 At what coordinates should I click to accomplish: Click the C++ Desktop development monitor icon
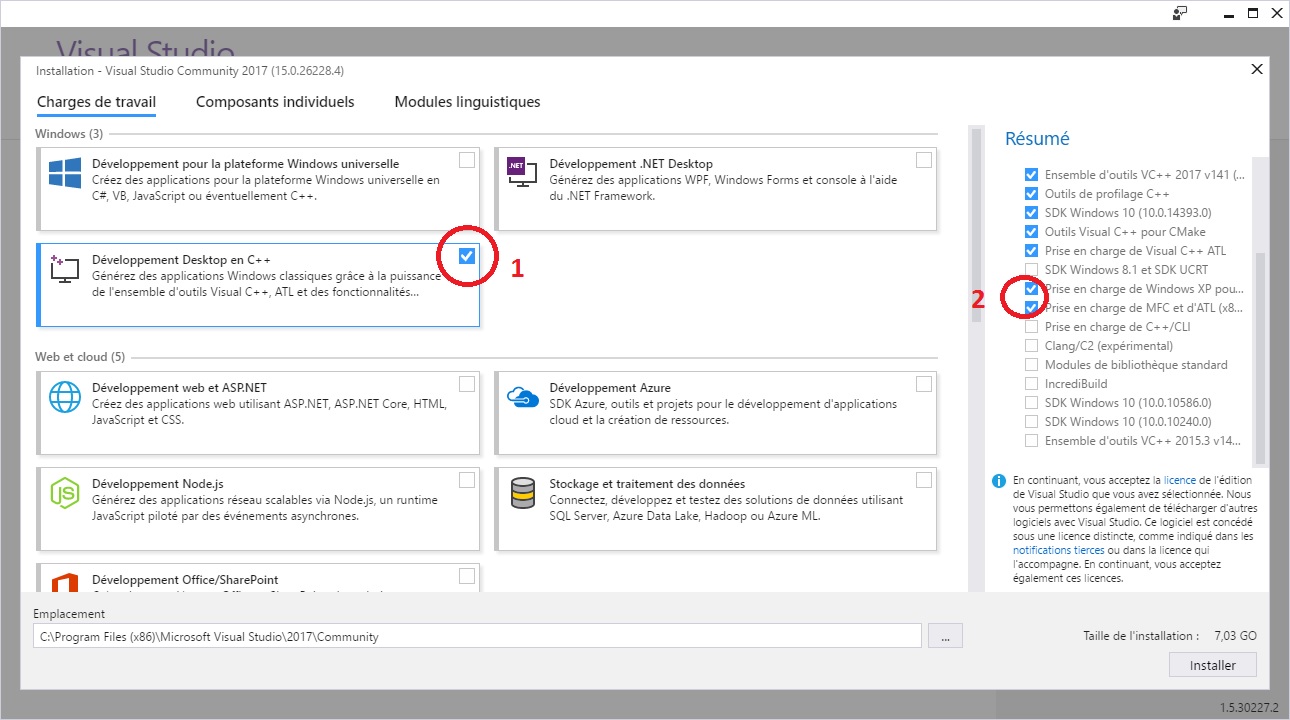pyautogui.click(x=65, y=268)
